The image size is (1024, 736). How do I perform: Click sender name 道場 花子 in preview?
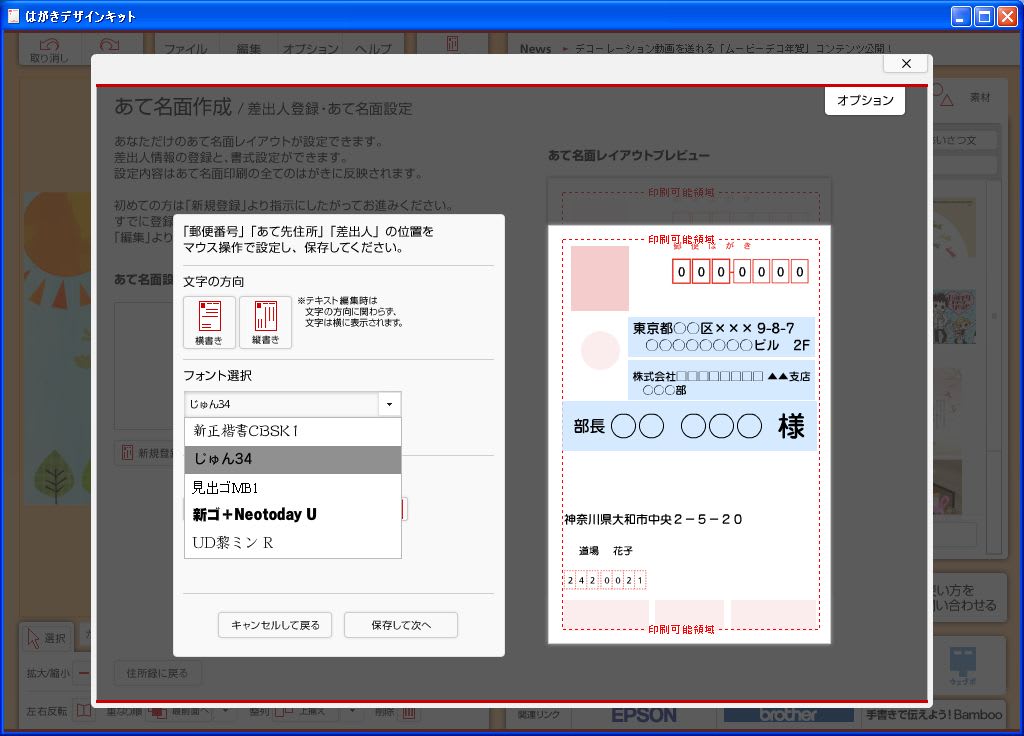coord(605,551)
